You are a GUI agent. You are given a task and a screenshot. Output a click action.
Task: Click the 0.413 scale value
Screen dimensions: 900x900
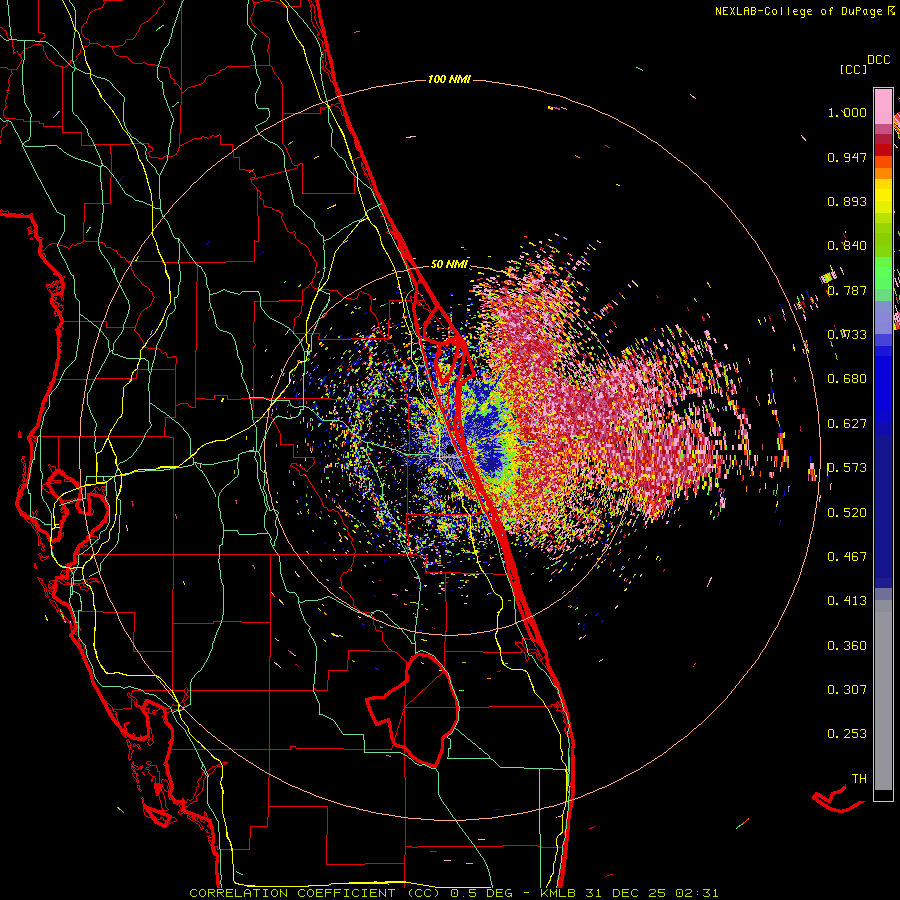(847, 601)
